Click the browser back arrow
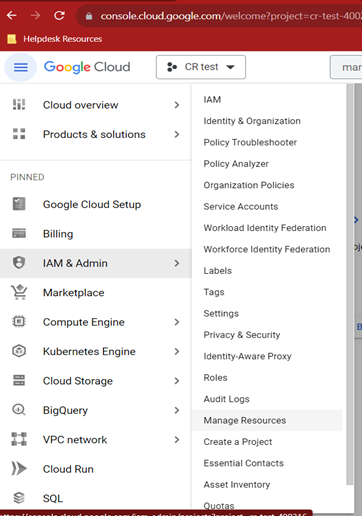The width and height of the screenshot is (362, 516). pyautogui.click(x=12, y=15)
